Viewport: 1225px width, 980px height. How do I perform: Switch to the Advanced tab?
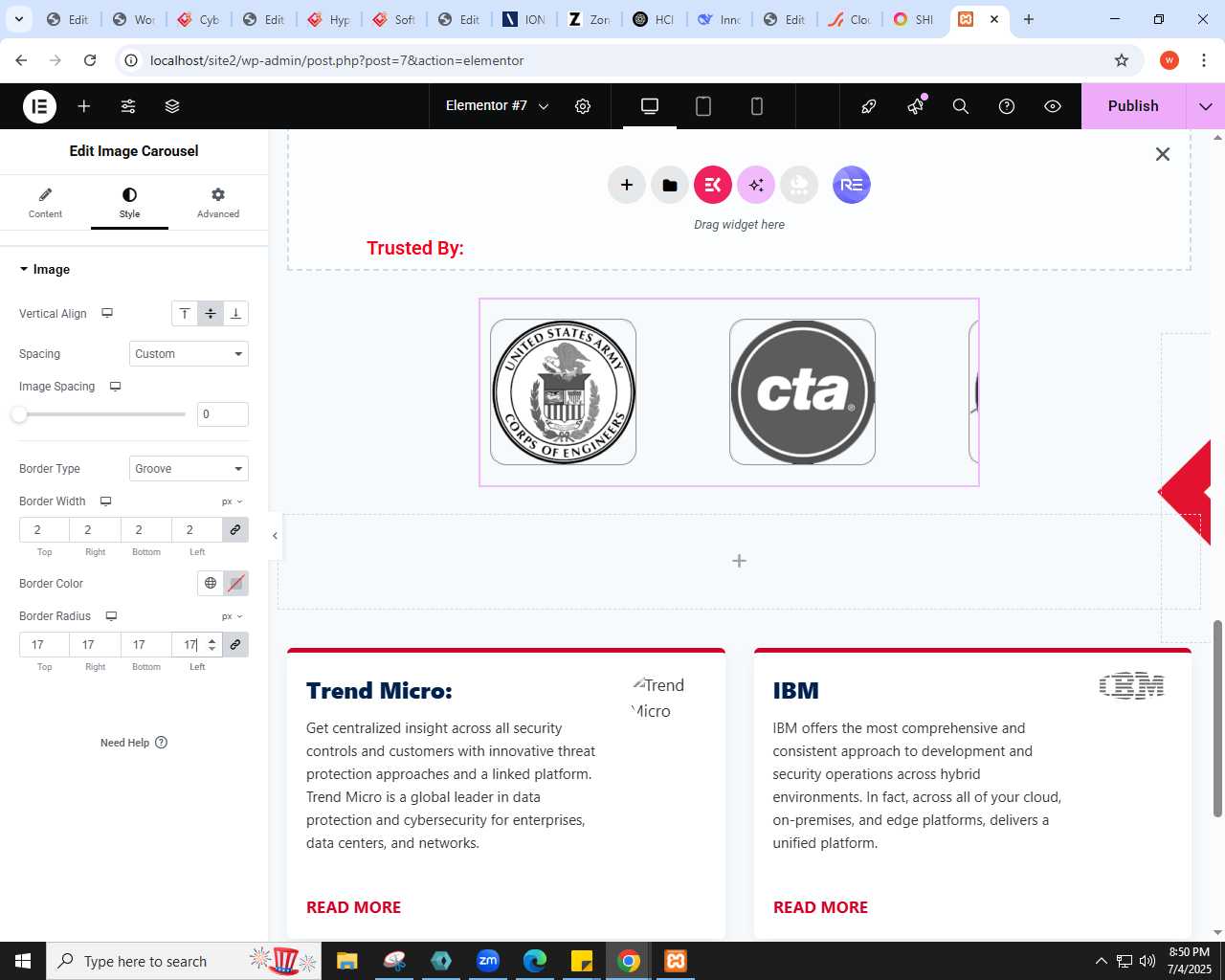click(x=218, y=203)
